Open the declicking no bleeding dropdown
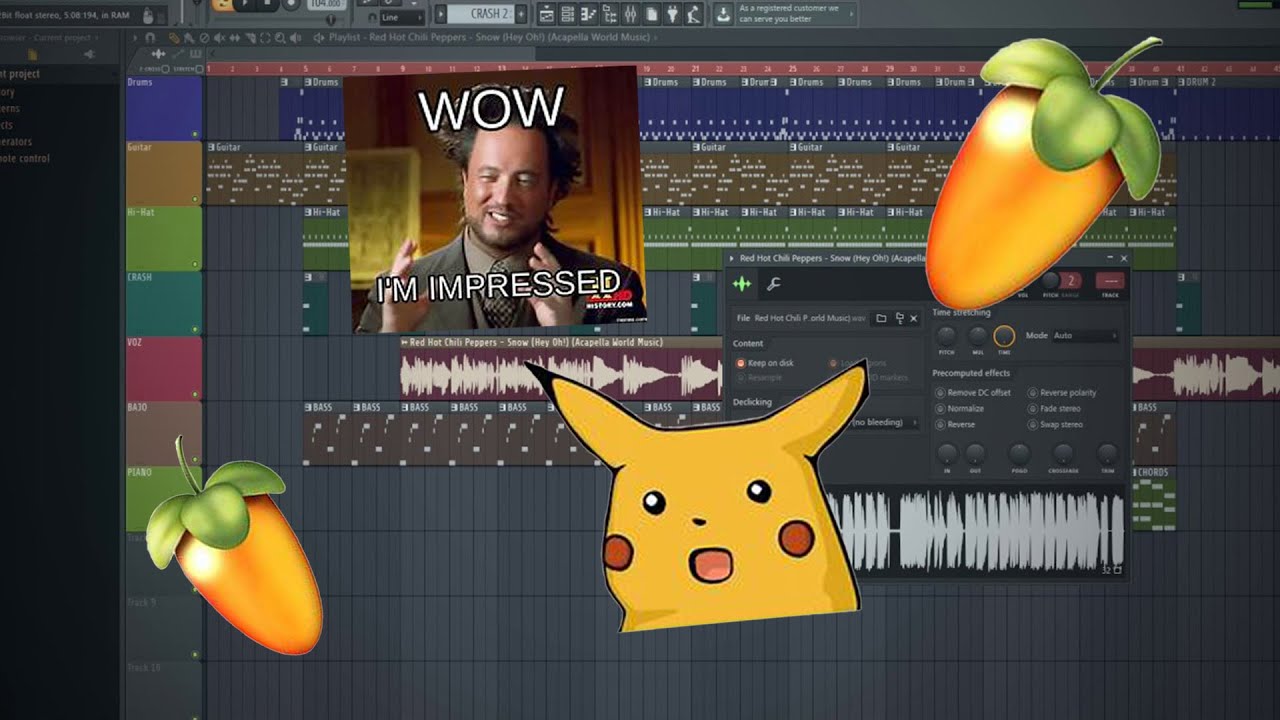1280x720 pixels. tap(886, 423)
